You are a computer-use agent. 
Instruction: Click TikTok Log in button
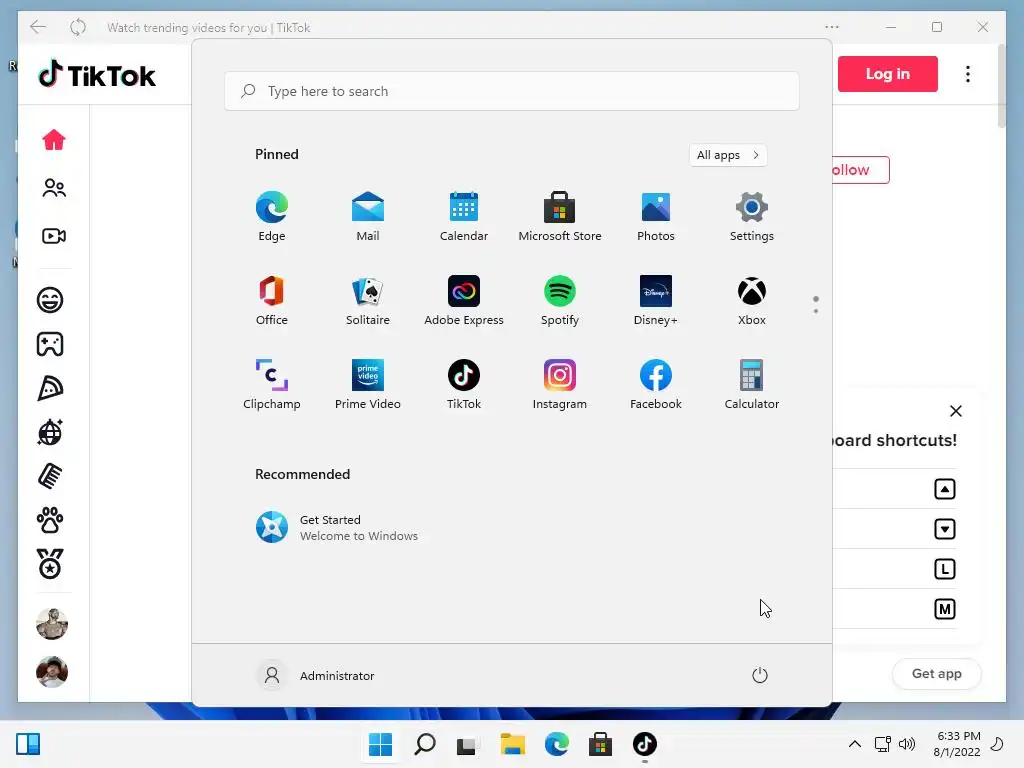pos(888,74)
